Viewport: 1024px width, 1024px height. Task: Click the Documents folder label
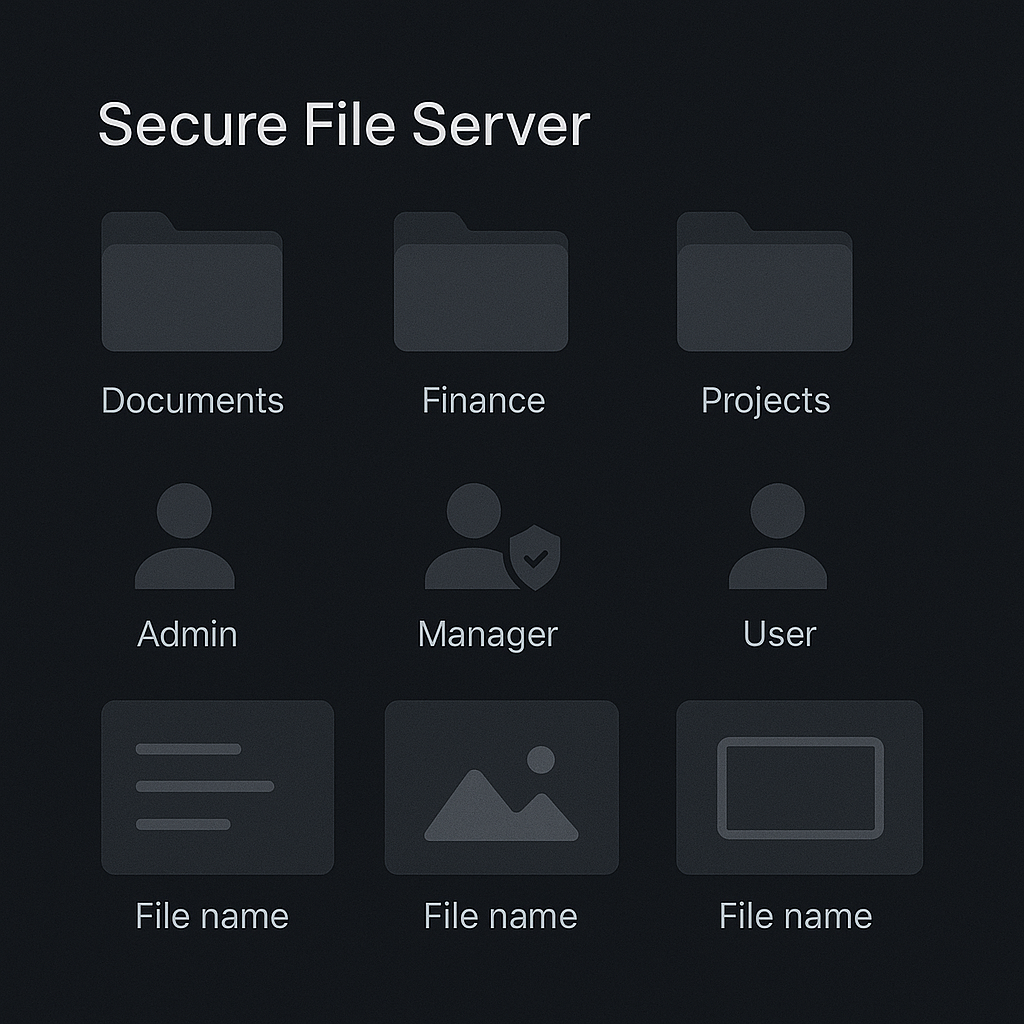click(193, 400)
